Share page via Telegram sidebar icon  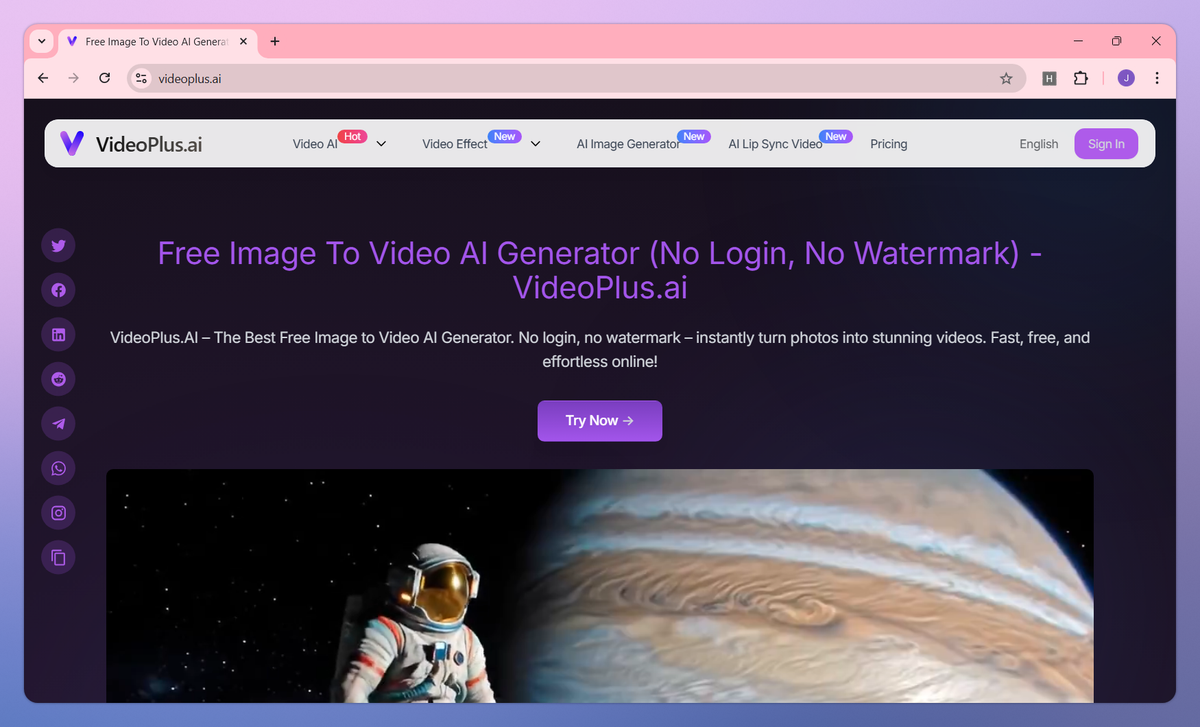tap(58, 423)
